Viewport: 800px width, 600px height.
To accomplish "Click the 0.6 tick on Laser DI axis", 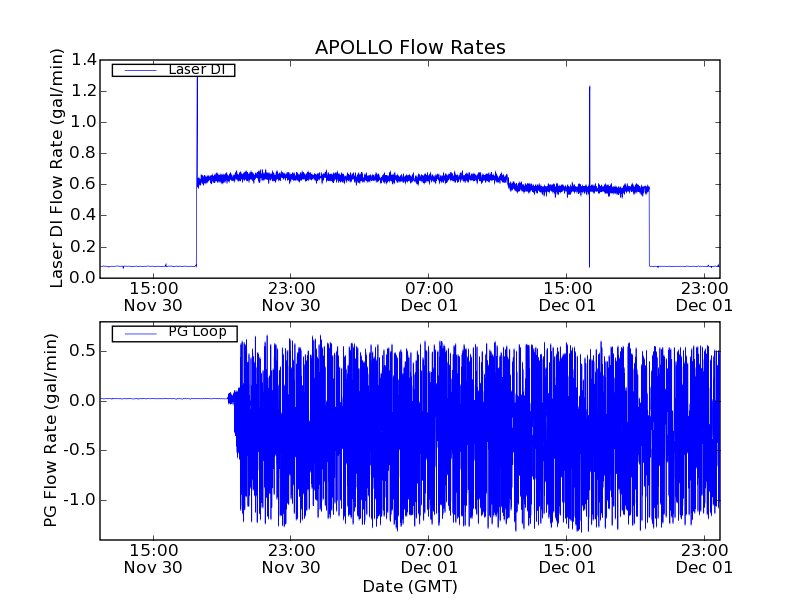I will point(83,185).
